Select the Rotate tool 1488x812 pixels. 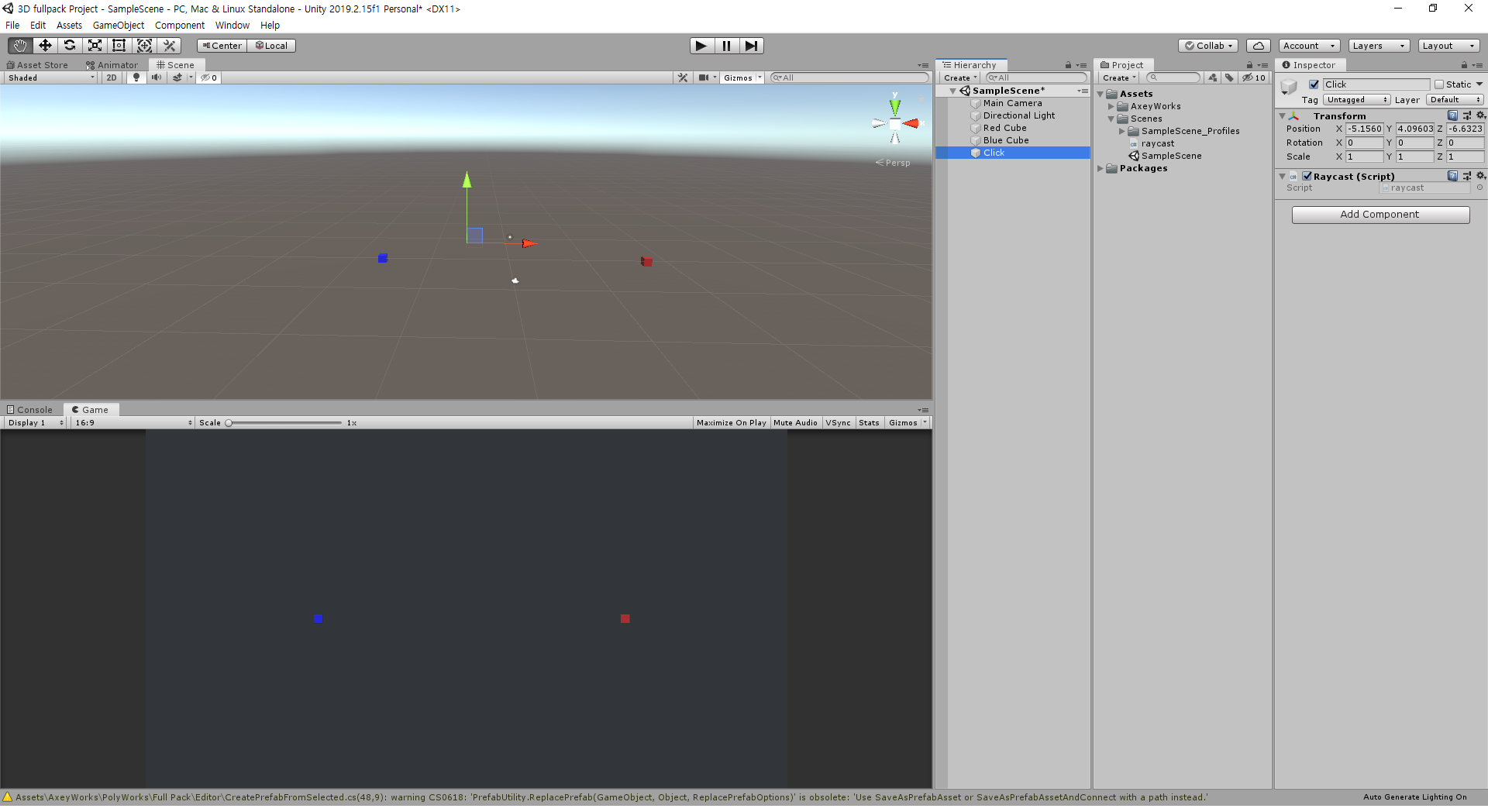(70, 46)
